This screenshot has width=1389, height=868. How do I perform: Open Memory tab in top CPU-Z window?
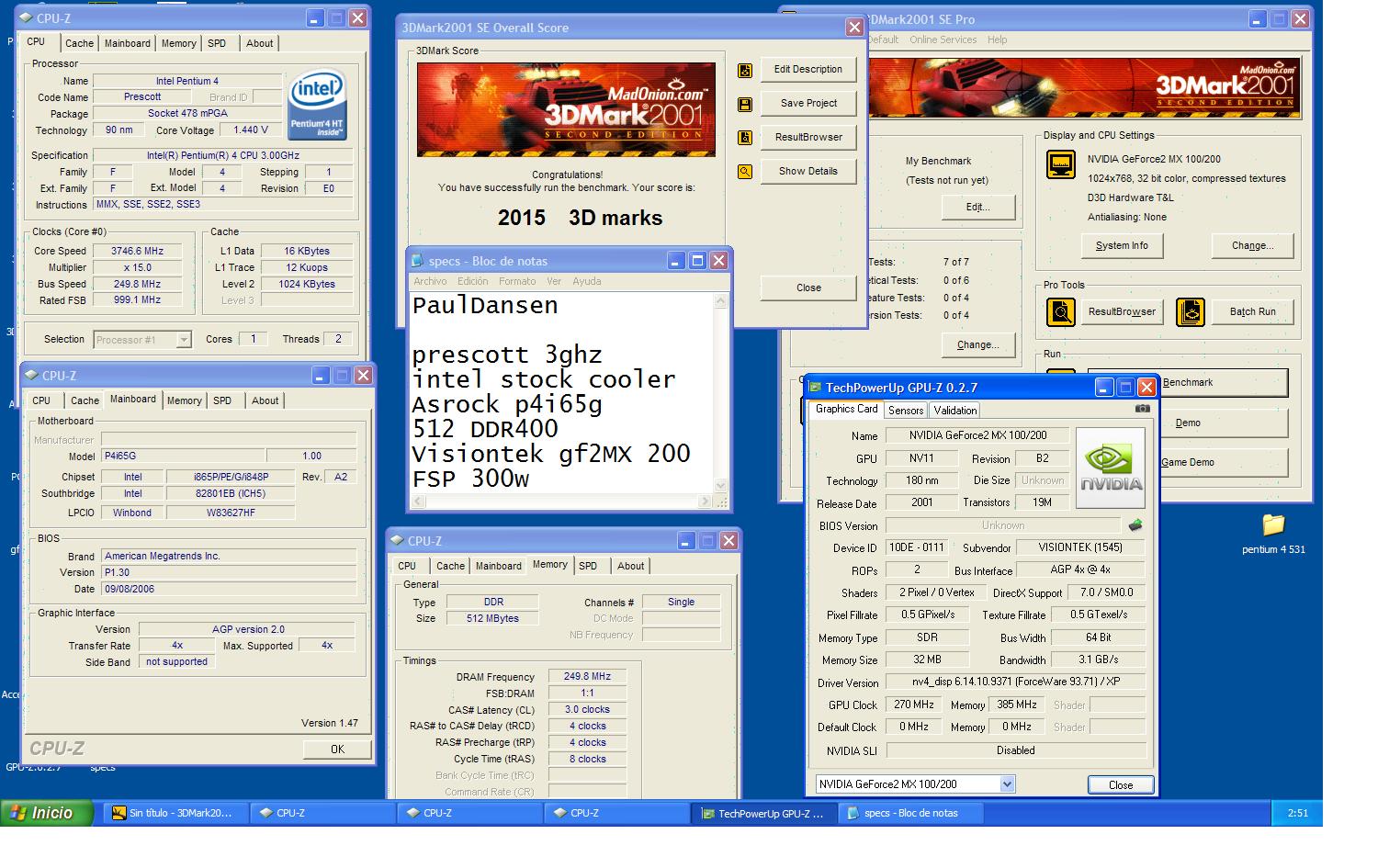click(x=178, y=43)
